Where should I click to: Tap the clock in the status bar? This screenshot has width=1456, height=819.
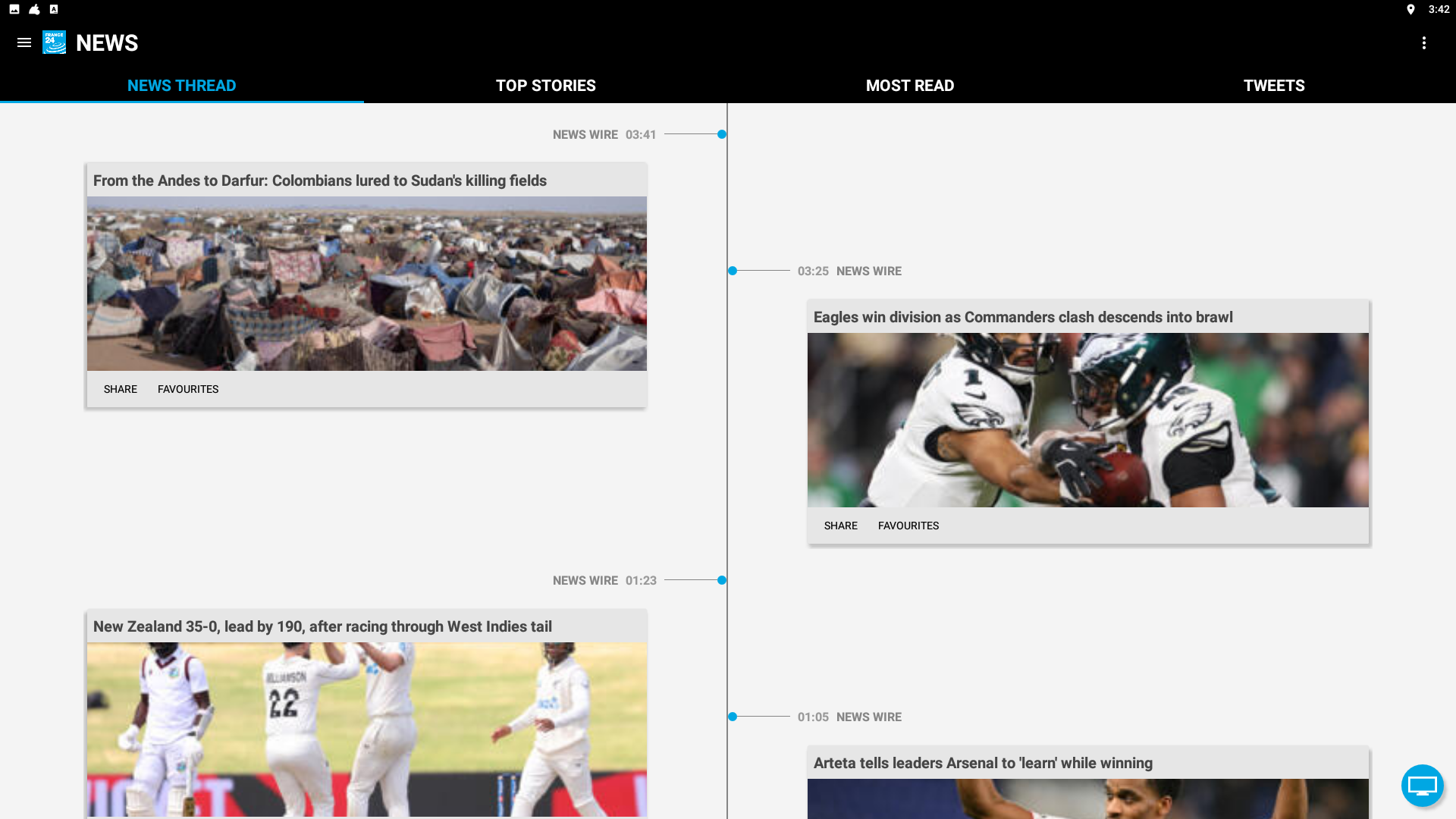tap(1439, 10)
